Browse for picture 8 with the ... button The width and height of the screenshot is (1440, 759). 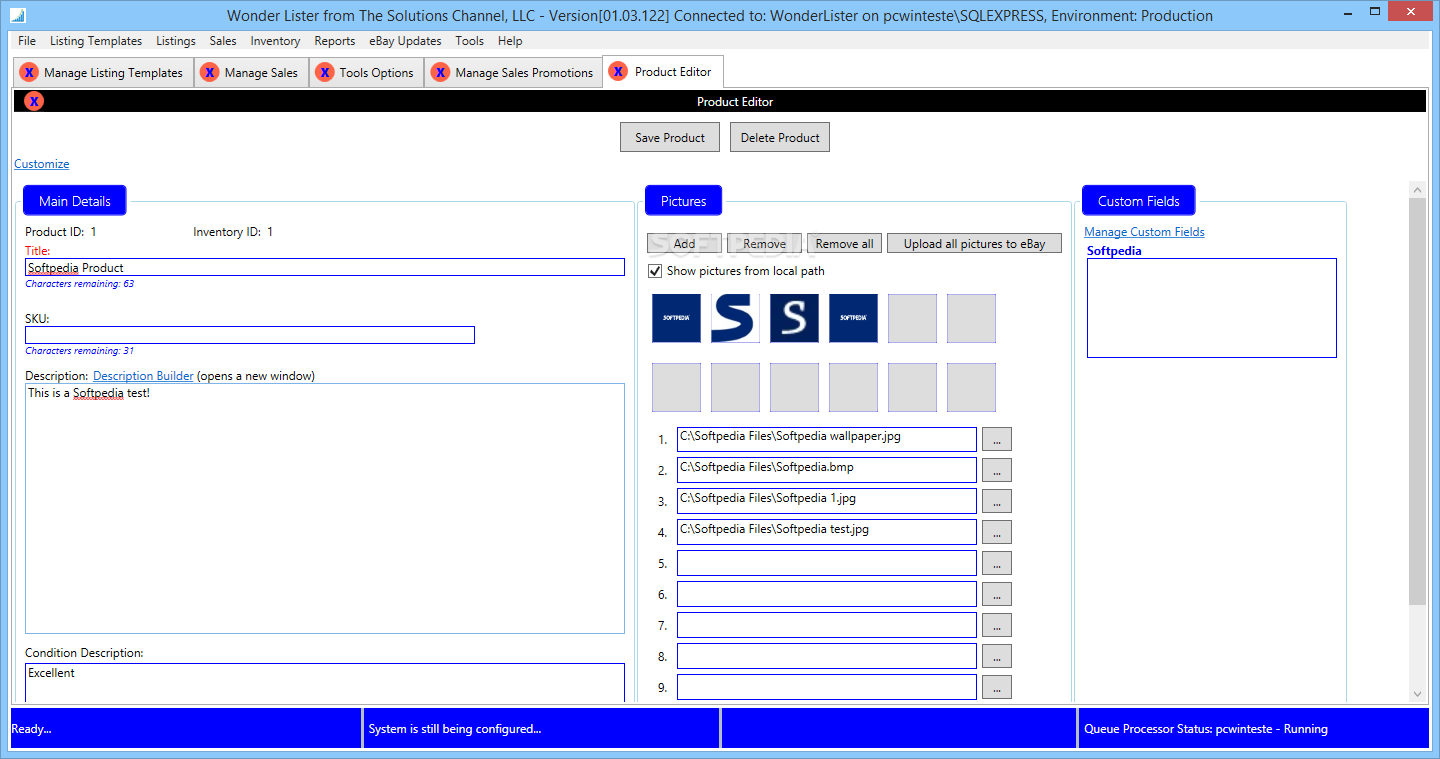(997, 656)
